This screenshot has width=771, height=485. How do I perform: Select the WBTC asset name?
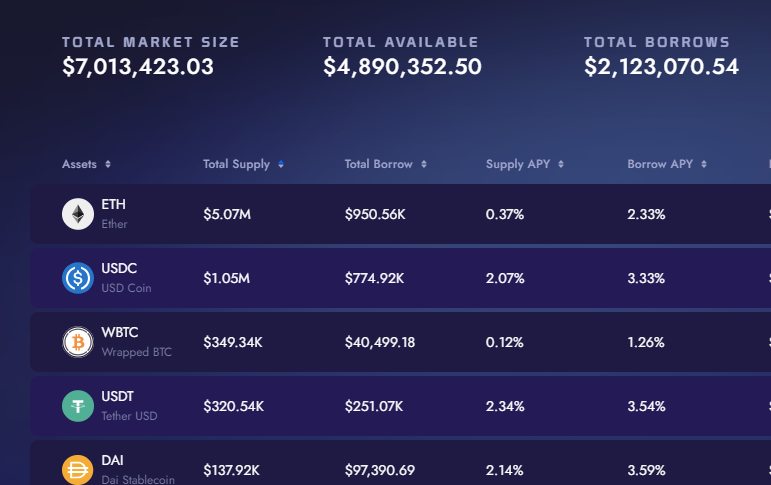[119, 333]
